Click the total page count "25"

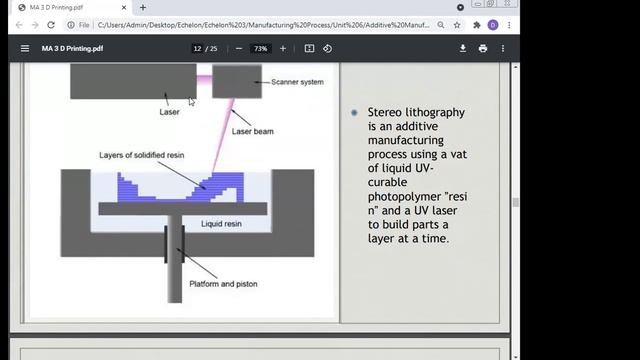click(213, 49)
